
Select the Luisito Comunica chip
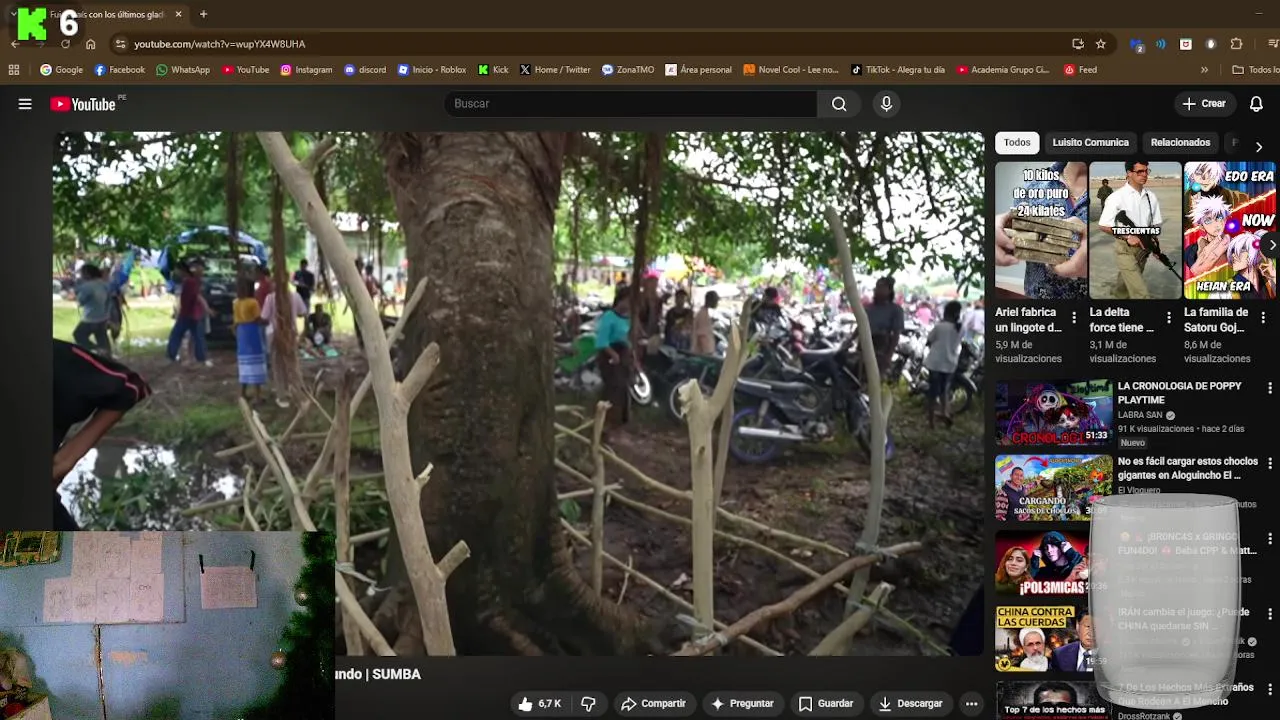pyautogui.click(x=1090, y=143)
